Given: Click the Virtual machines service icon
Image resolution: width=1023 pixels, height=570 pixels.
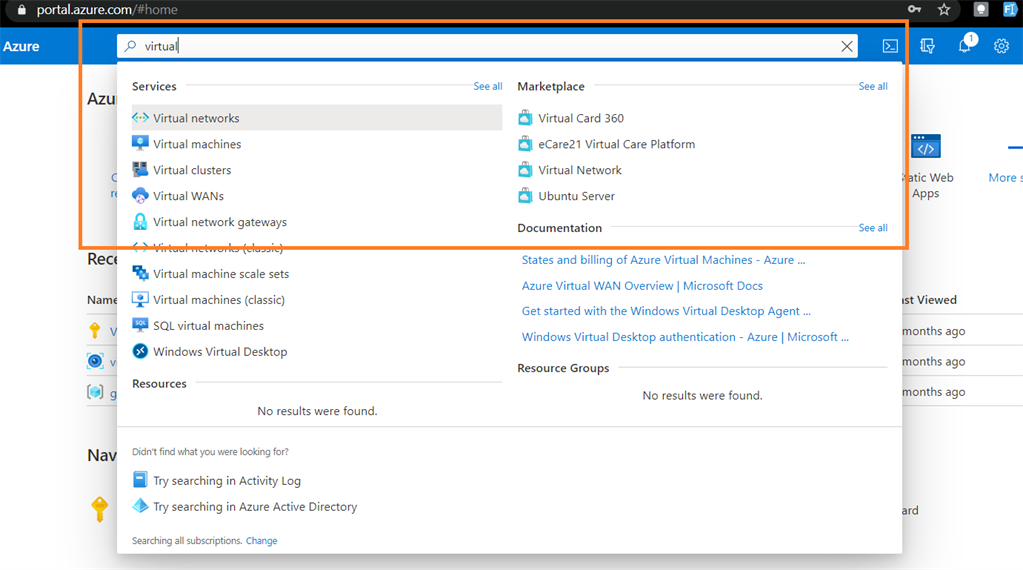Looking at the screenshot, I should [140, 143].
